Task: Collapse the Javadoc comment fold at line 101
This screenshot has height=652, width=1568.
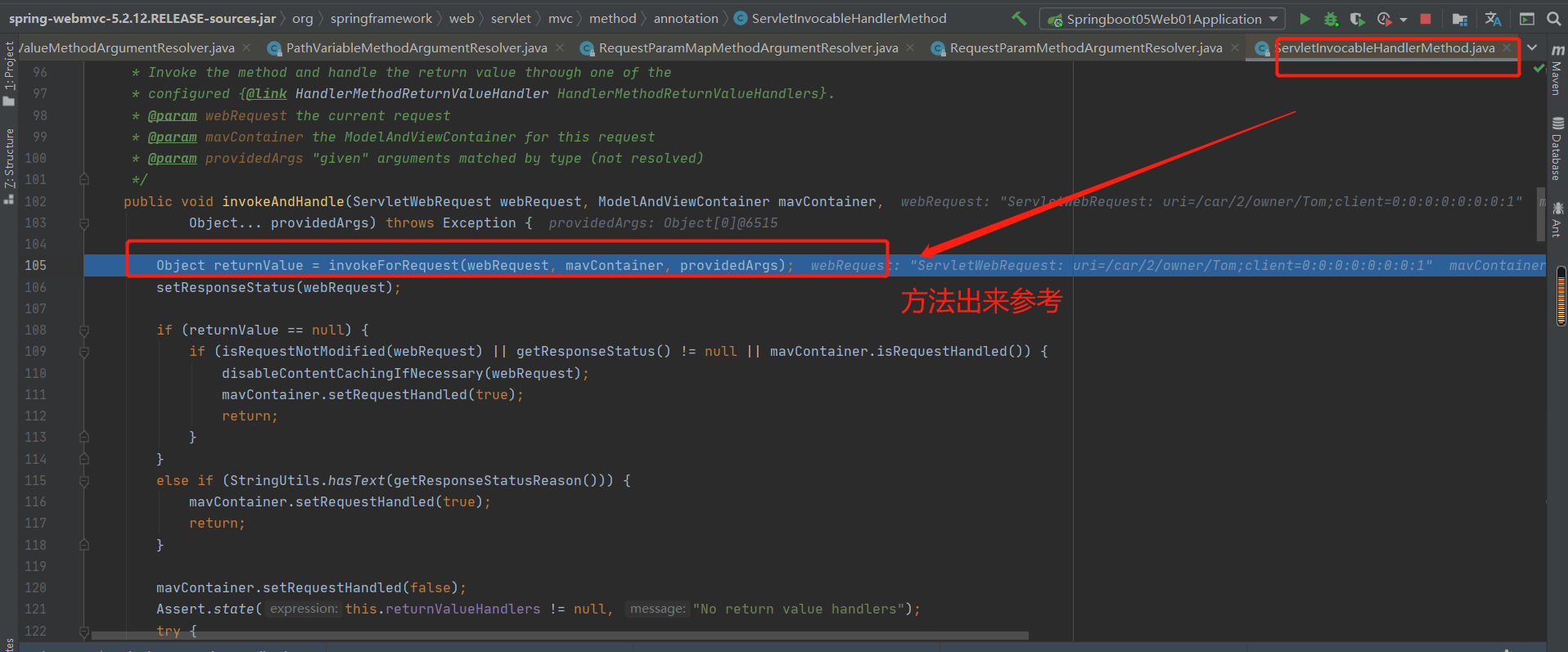Action: pos(84,179)
